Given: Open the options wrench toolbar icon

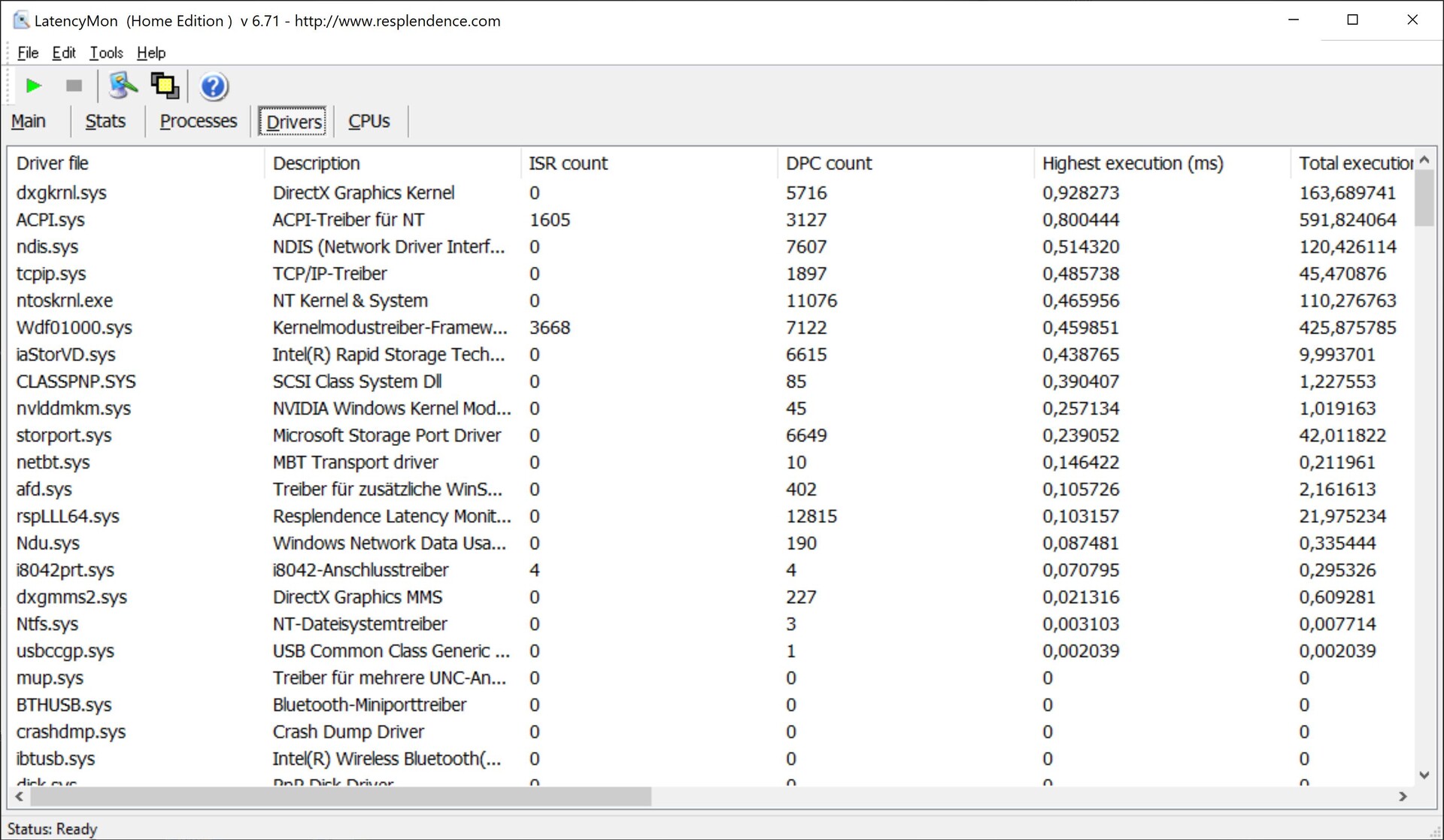Looking at the screenshot, I should click(123, 86).
